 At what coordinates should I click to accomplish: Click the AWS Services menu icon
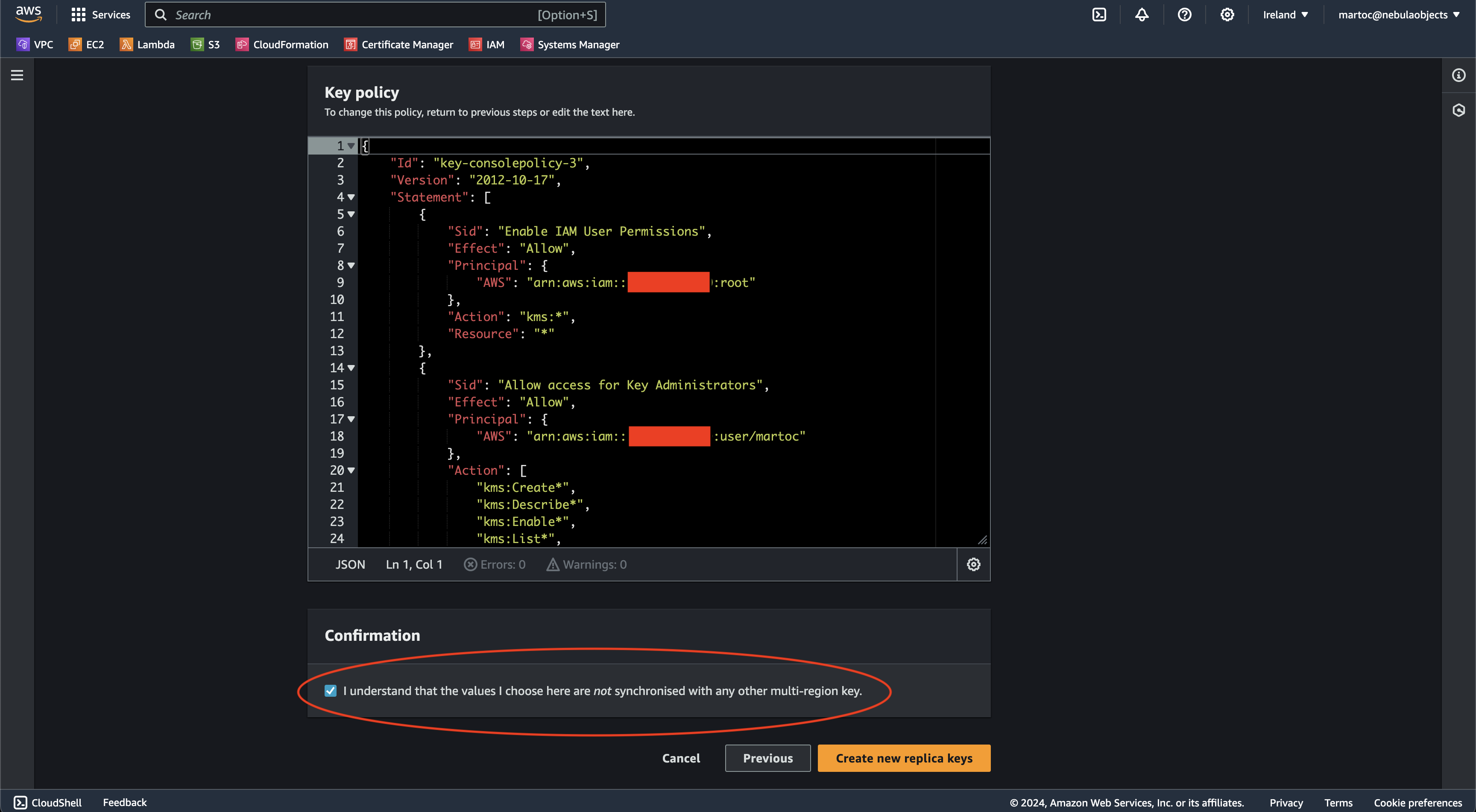point(78,14)
